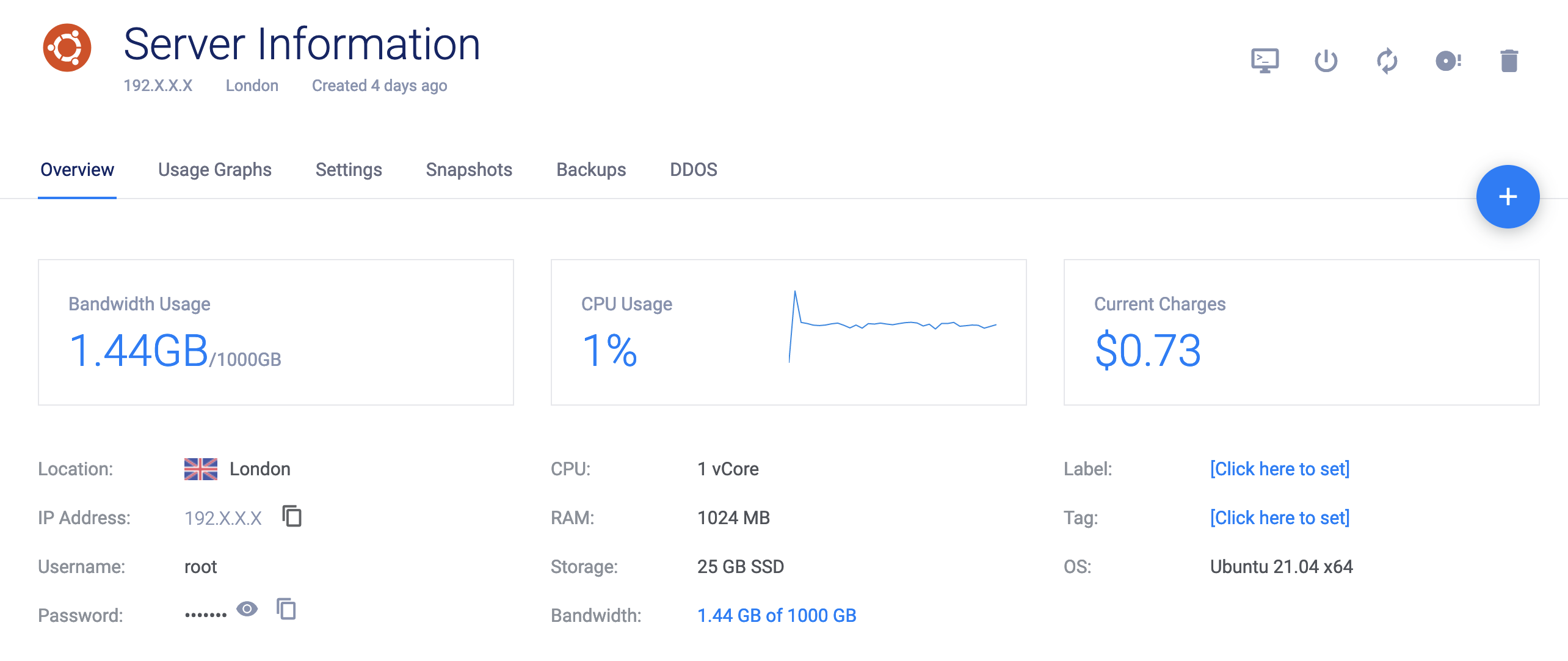The image size is (1568, 661).
Task: Open the ISO/CD management icon
Action: [x=1448, y=60]
